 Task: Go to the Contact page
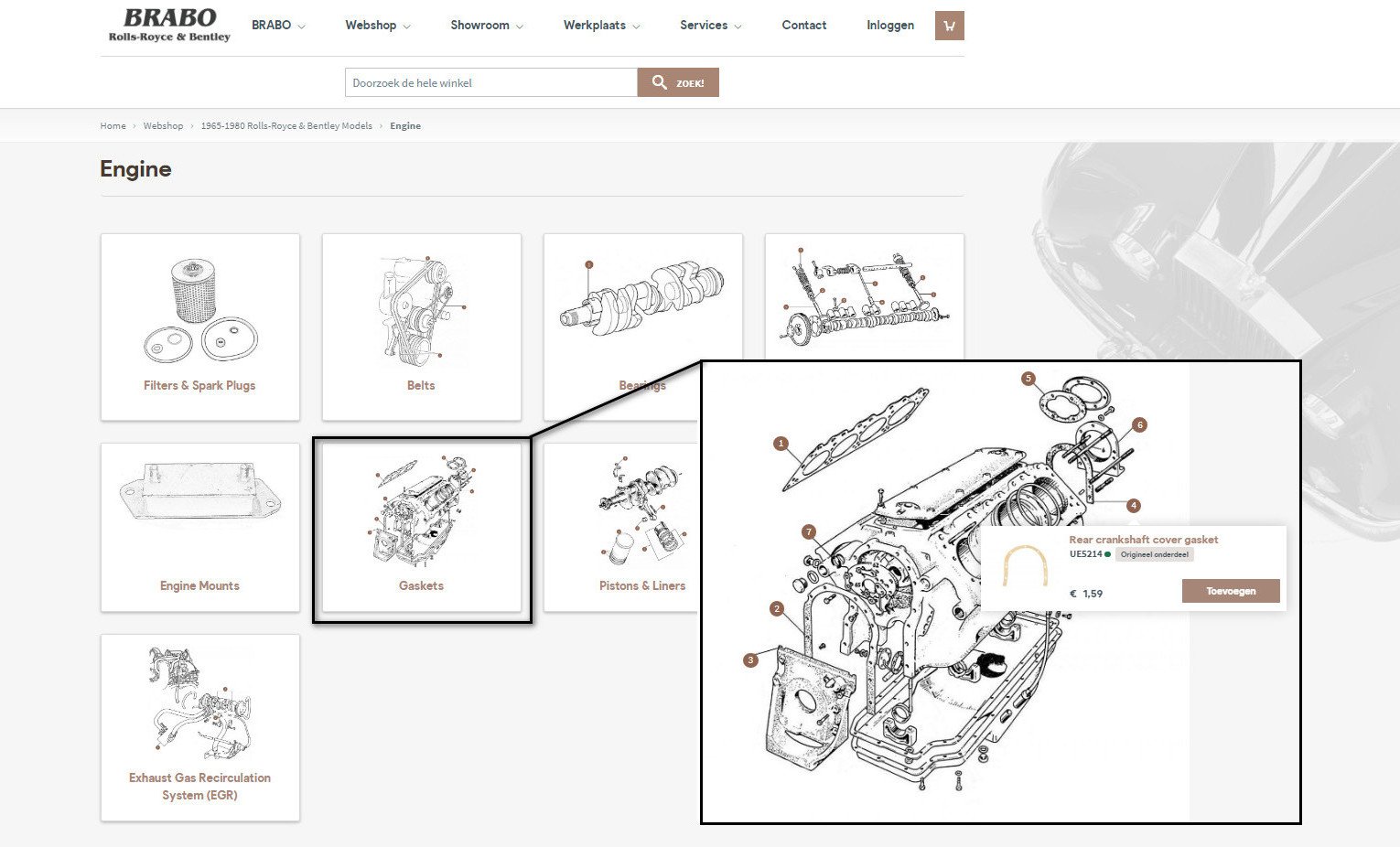(803, 26)
